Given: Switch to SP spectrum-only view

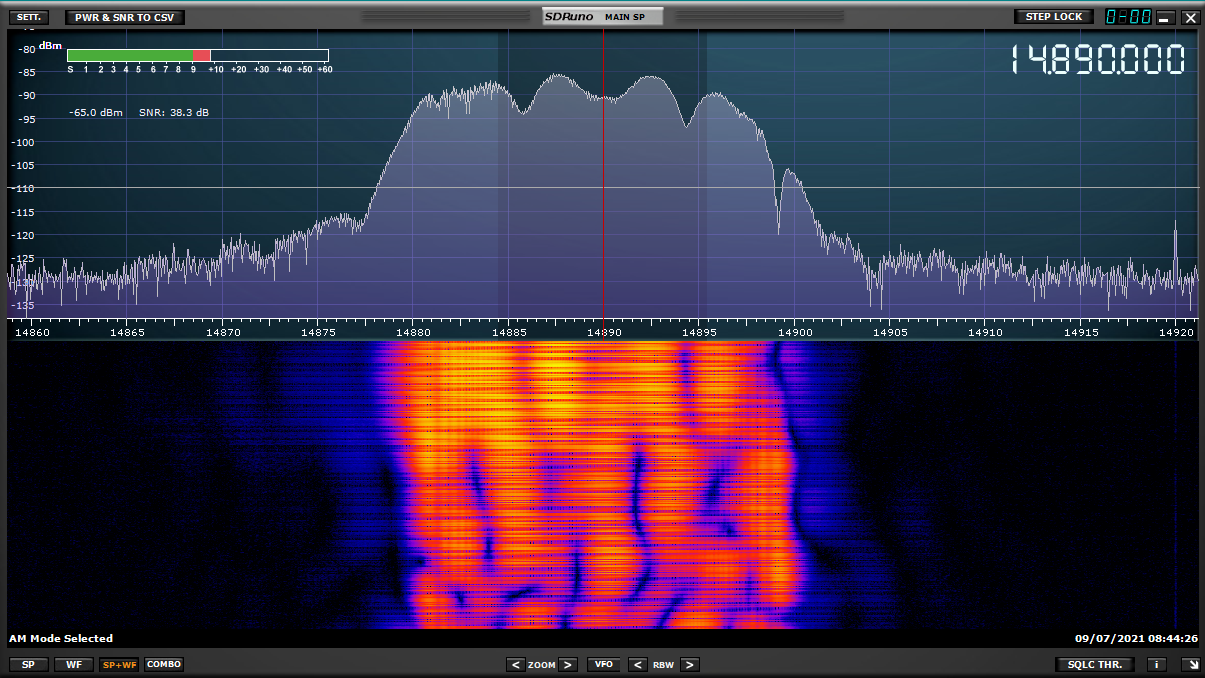Looking at the screenshot, I should click(28, 664).
